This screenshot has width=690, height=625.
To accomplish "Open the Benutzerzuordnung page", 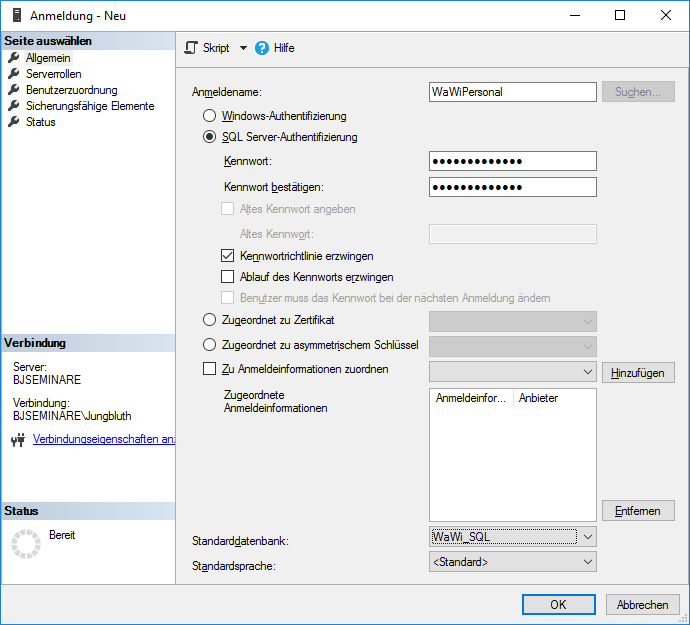I will coord(71,90).
